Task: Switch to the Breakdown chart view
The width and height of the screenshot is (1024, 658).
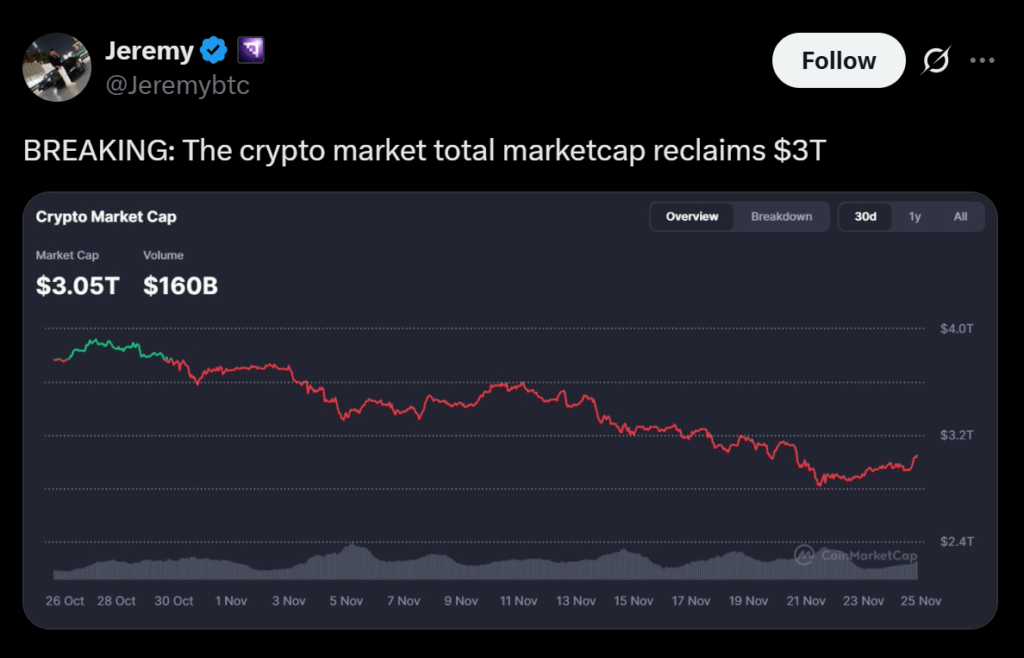Action: [x=781, y=217]
